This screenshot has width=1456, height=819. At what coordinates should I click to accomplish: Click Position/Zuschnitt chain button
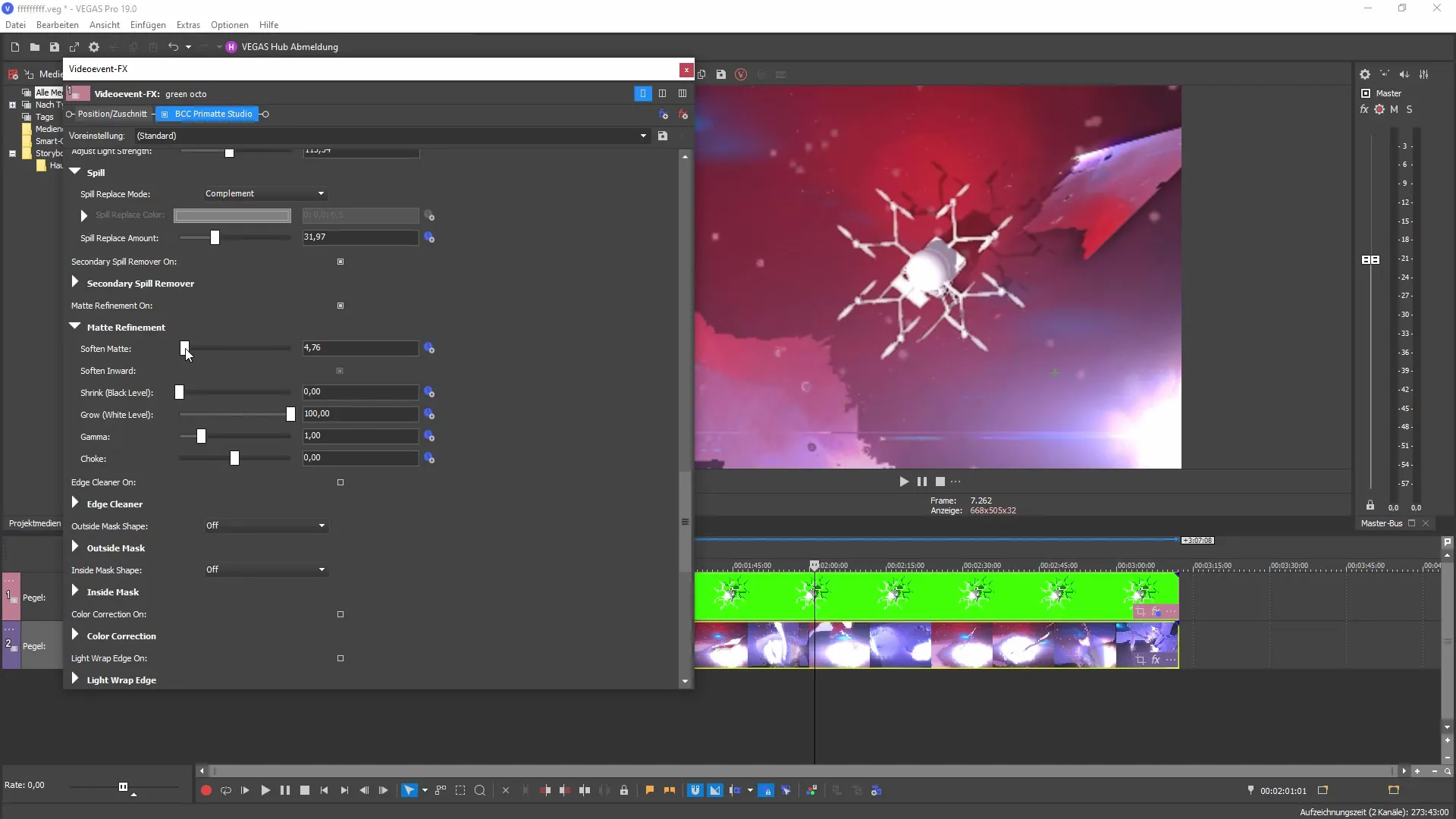tap(111, 114)
